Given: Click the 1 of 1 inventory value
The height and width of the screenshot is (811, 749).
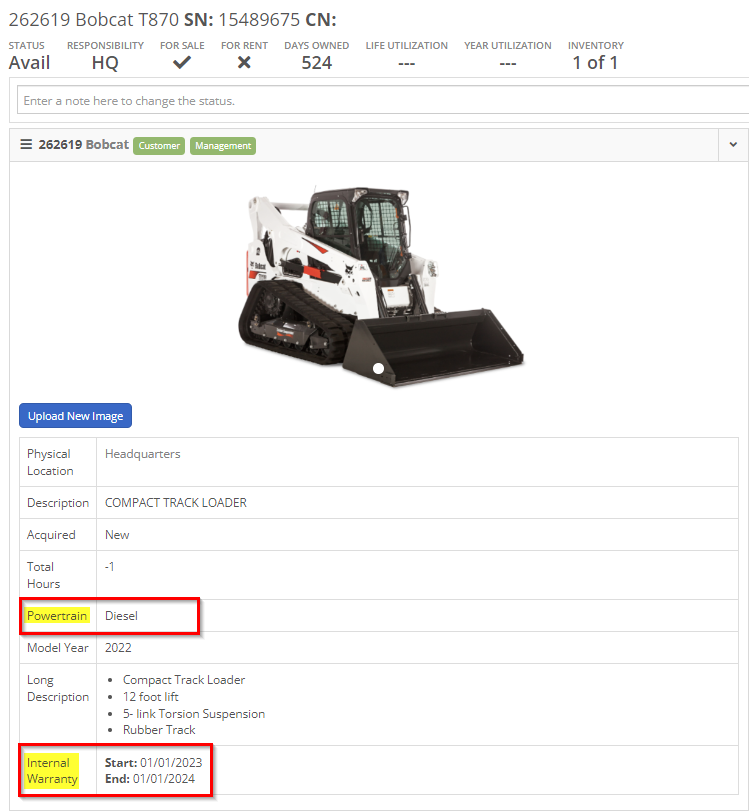Looking at the screenshot, I should click(x=595, y=63).
